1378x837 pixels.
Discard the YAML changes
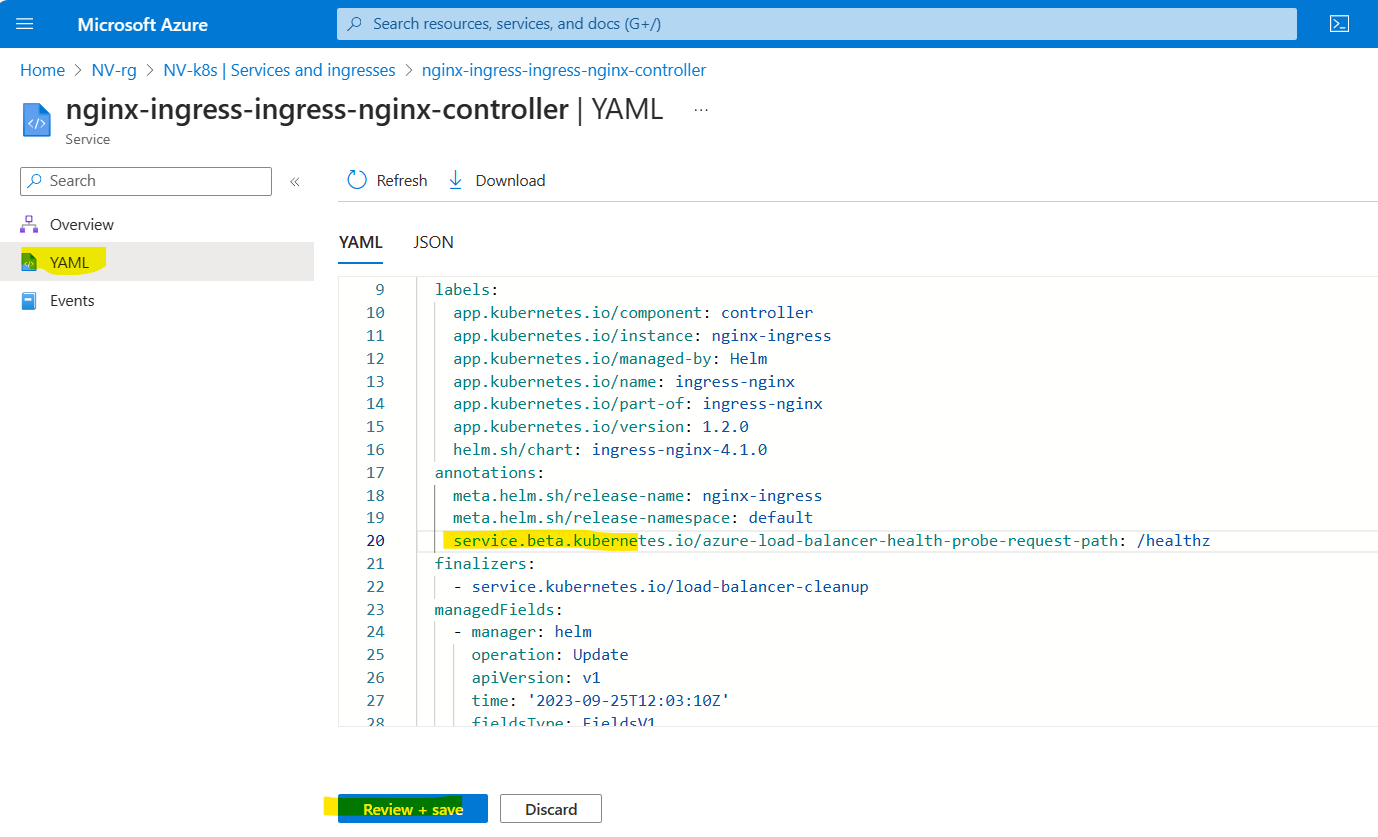[x=550, y=808]
